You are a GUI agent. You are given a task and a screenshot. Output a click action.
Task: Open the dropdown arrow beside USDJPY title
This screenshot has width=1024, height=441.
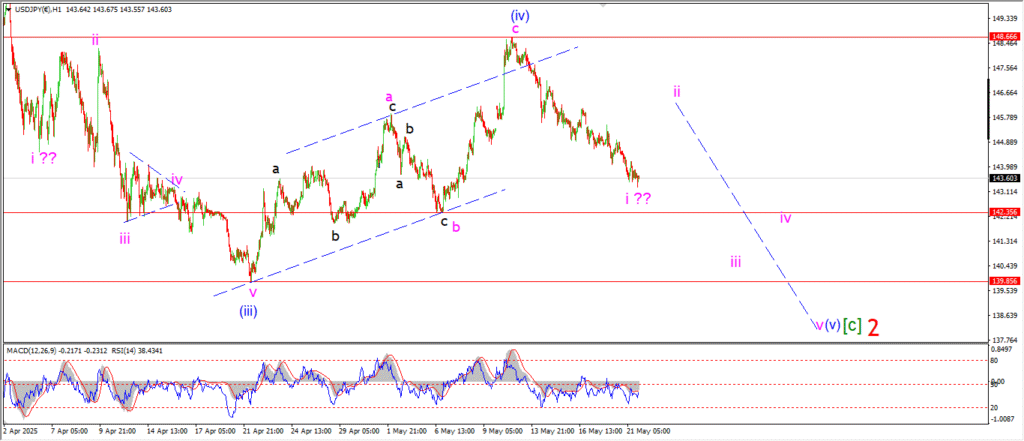(6, 8)
